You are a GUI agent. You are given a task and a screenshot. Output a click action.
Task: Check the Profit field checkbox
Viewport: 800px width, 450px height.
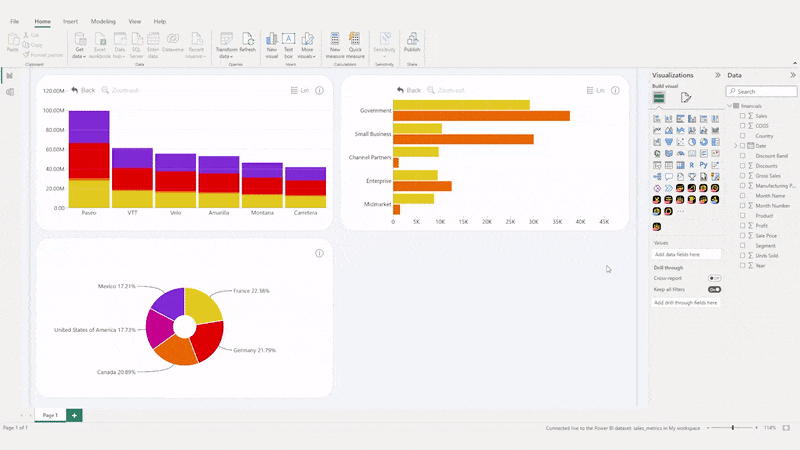(x=742, y=225)
